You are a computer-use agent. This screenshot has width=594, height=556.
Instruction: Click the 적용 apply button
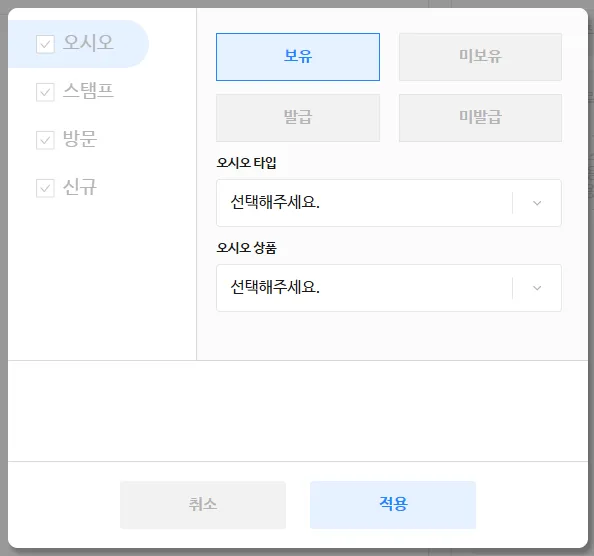tap(393, 505)
